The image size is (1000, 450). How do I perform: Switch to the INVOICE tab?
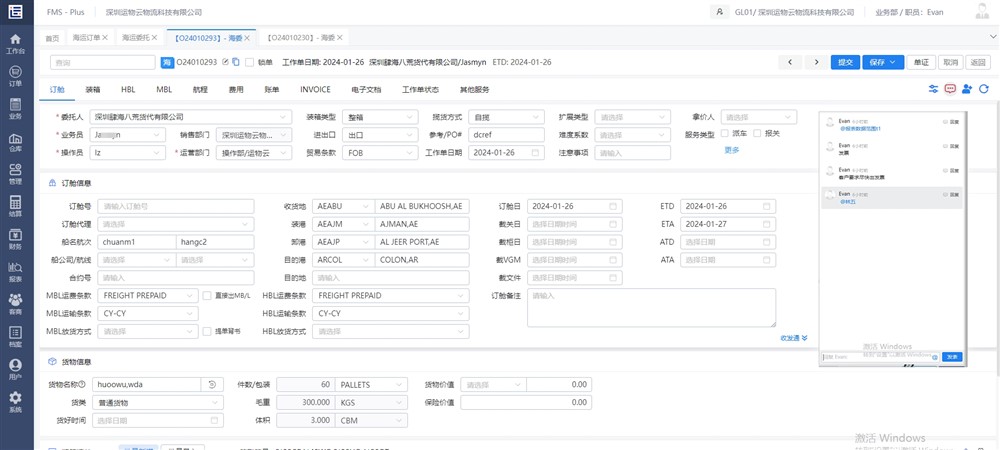tap(315, 90)
